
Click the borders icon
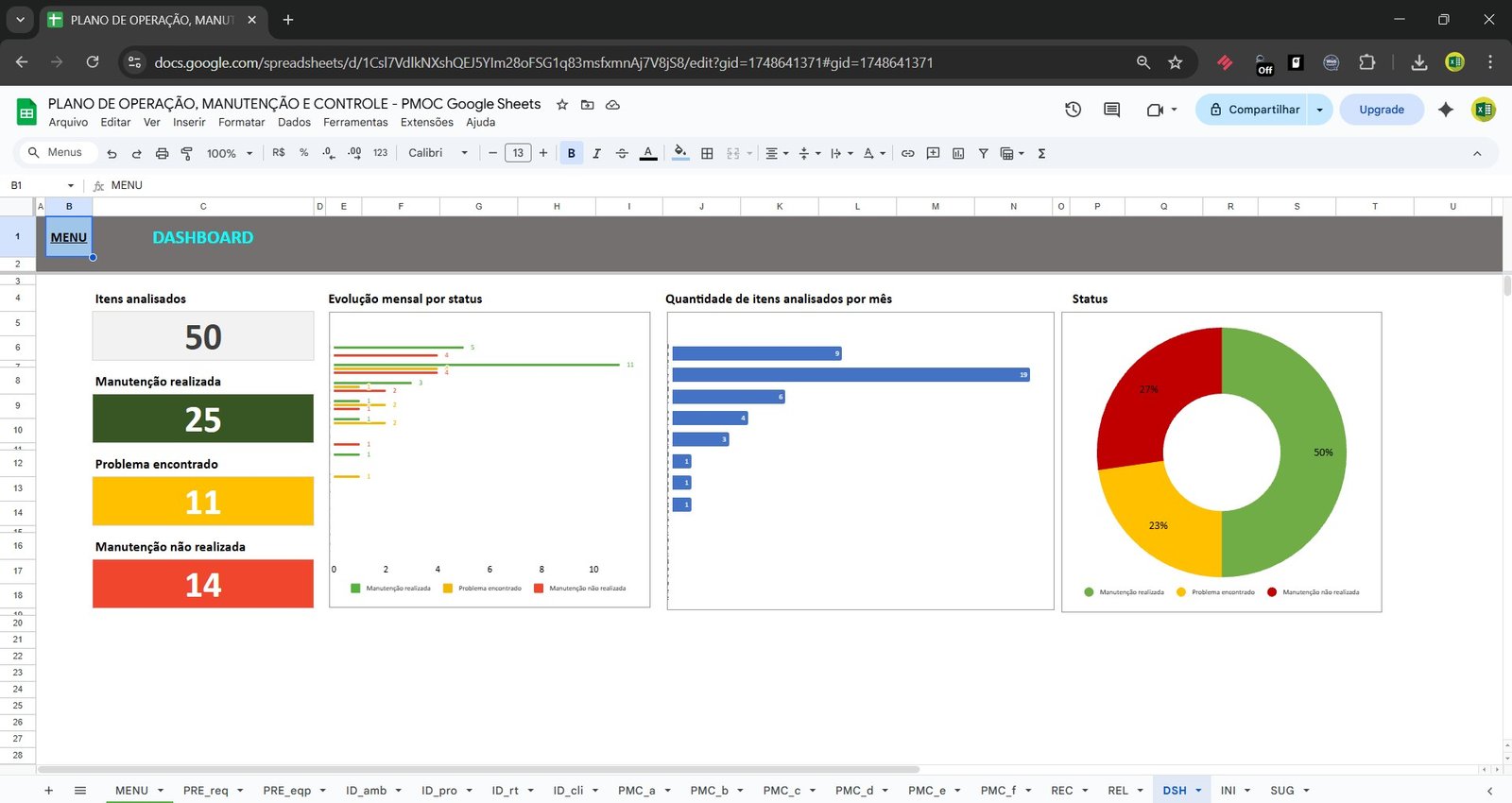coord(707,153)
